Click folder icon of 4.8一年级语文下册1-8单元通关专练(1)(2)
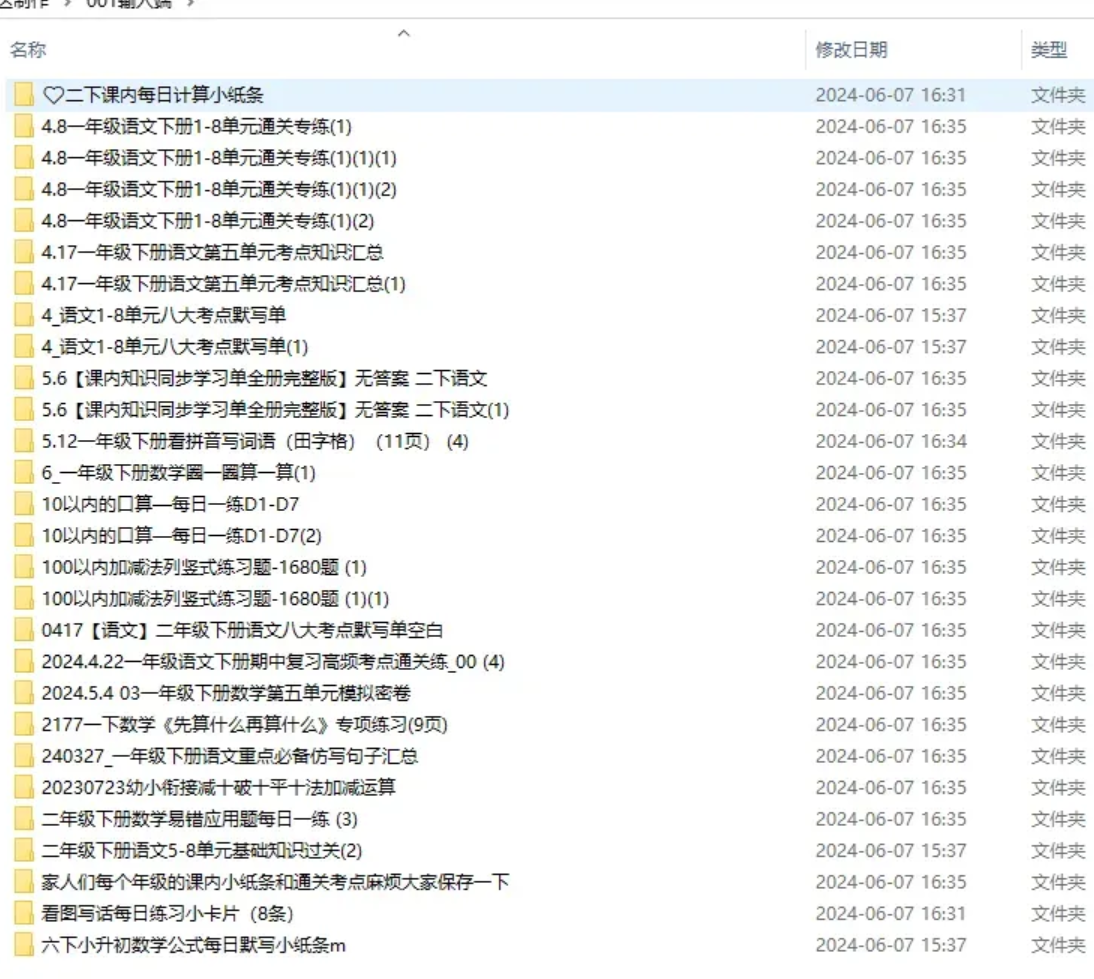 tap(24, 221)
